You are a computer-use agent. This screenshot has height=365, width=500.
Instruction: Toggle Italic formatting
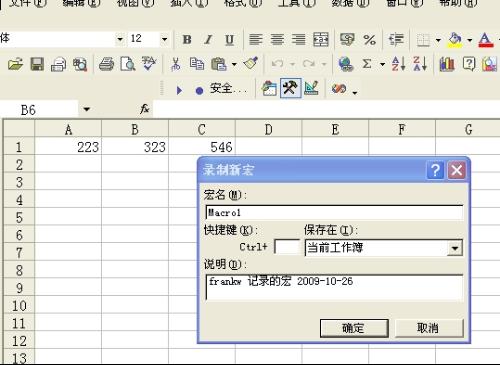tap(208, 40)
